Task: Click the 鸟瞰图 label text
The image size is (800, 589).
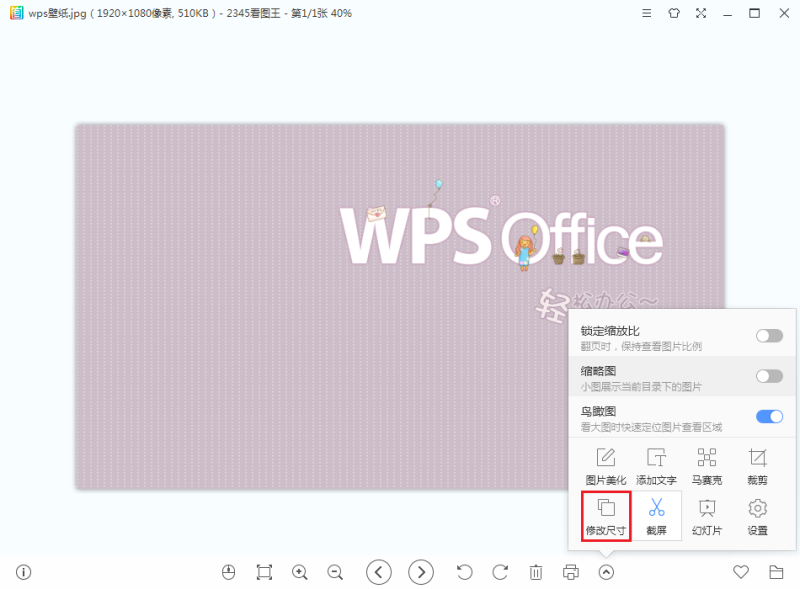Action: click(x=598, y=411)
